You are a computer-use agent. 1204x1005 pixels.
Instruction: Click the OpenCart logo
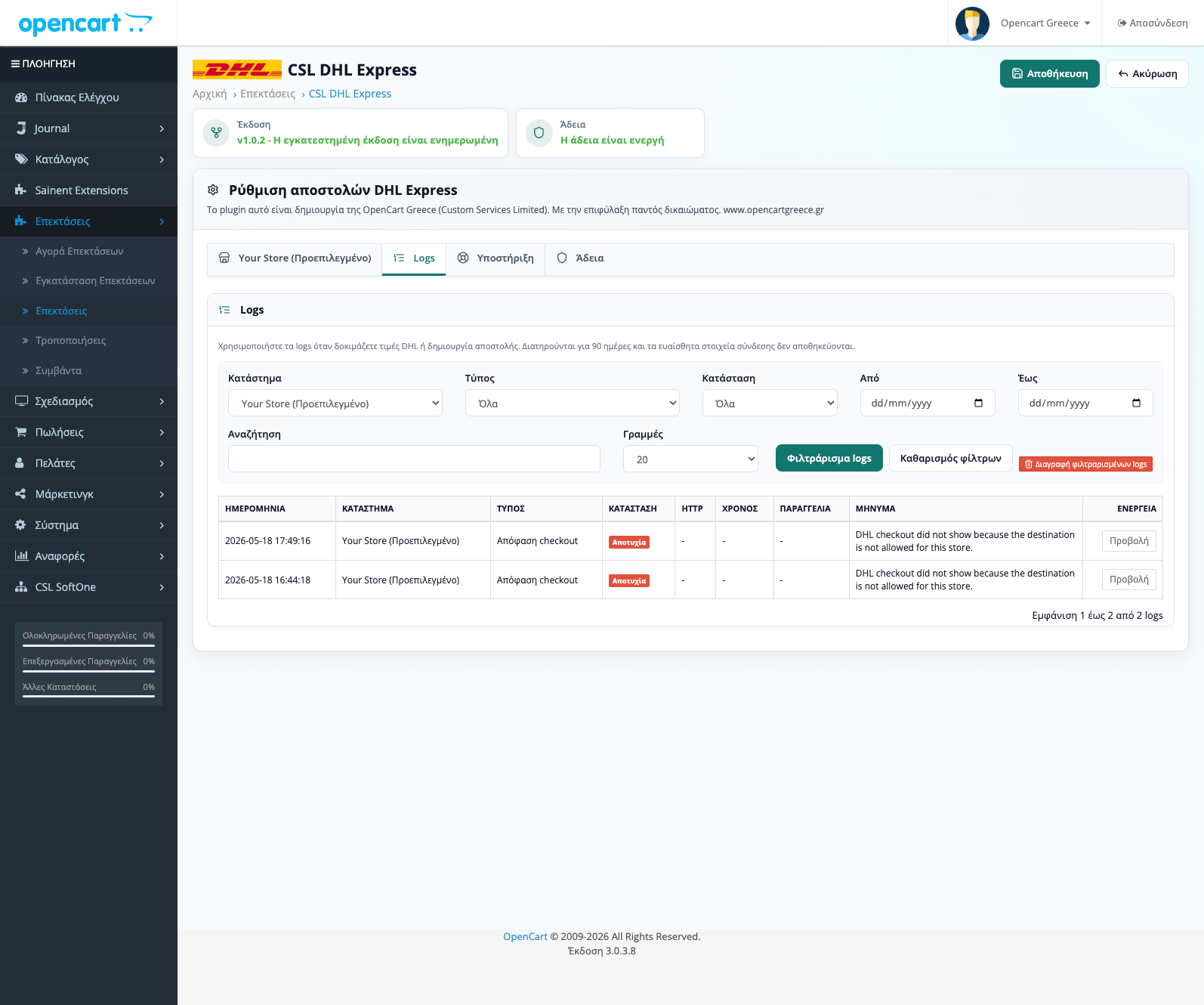point(85,23)
